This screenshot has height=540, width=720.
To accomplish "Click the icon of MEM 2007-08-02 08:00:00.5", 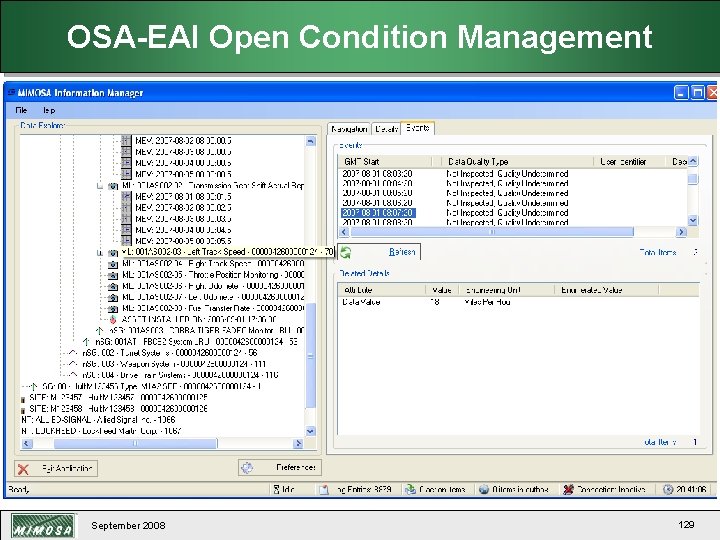I will pyautogui.click(x=126, y=141).
